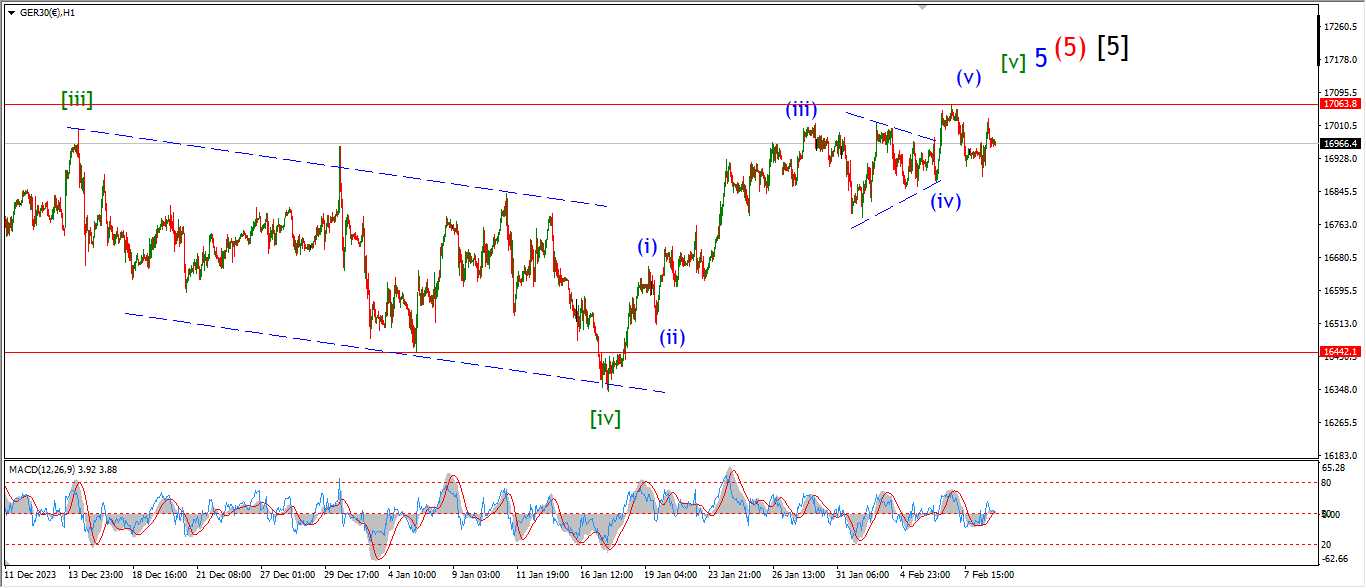
Task: Select the green [iv] wave label
Action: coord(605,418)
